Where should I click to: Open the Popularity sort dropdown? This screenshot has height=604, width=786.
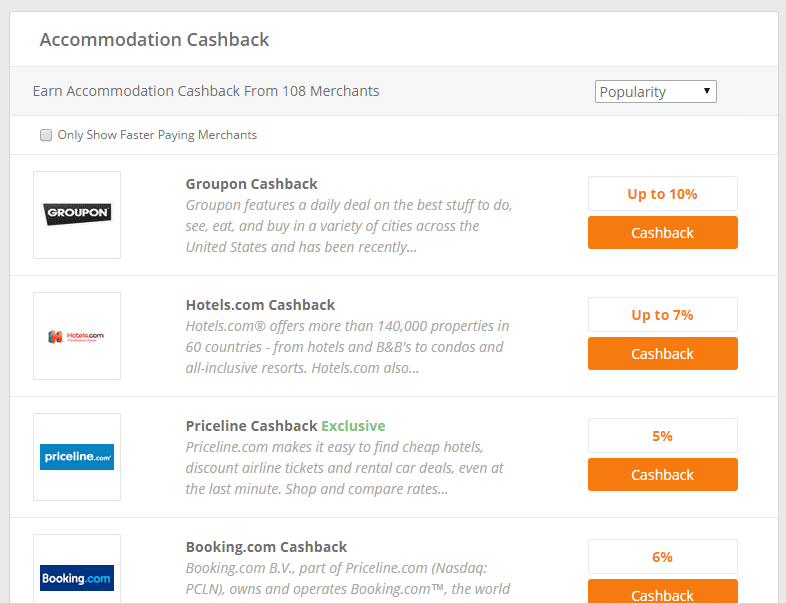point(655,92)
